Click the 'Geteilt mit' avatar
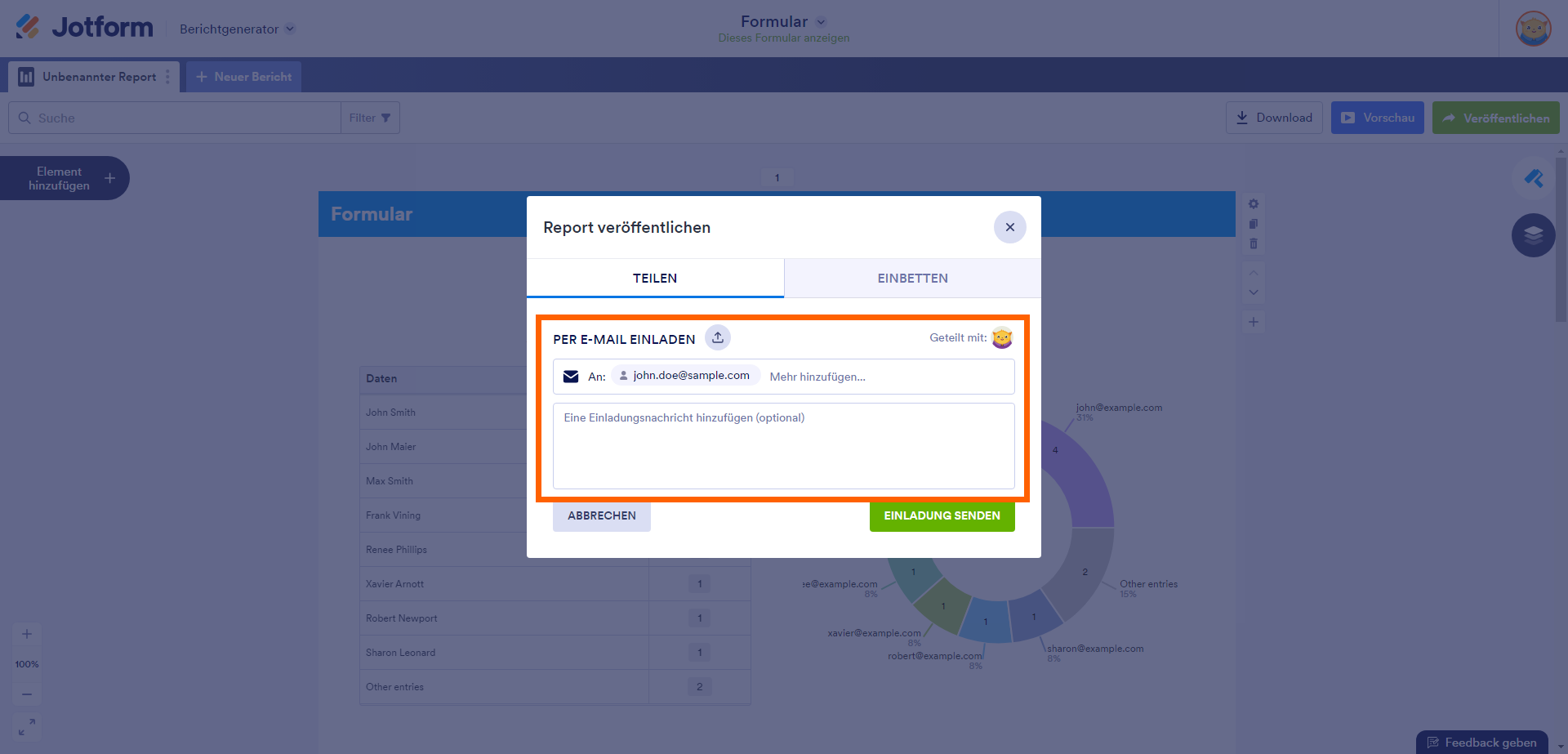Viewport: 1568px width, 754px height. [1002, 337]
